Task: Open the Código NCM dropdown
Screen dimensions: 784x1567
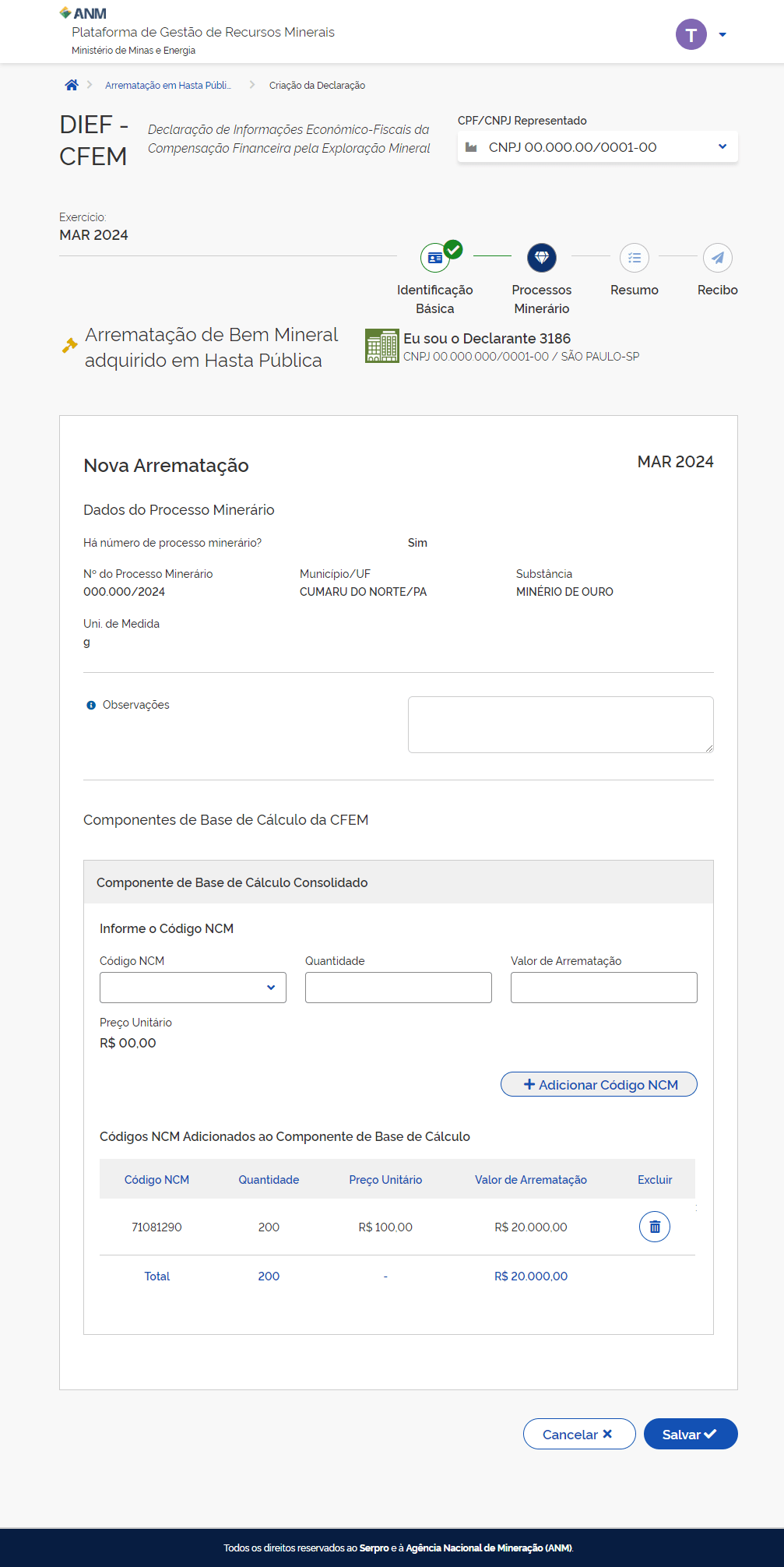Action: click(193, 988)
